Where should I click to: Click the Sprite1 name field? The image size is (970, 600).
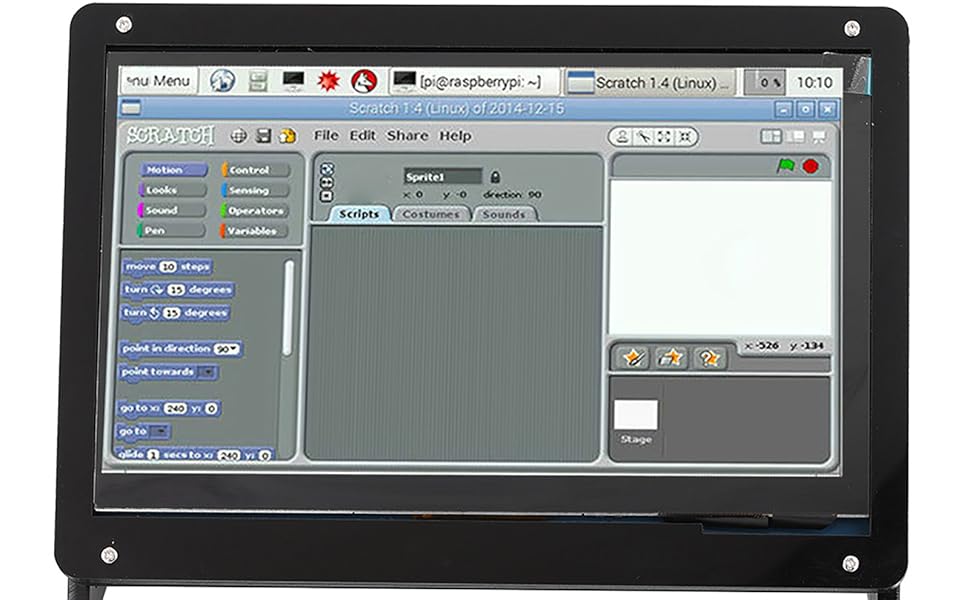442,176
